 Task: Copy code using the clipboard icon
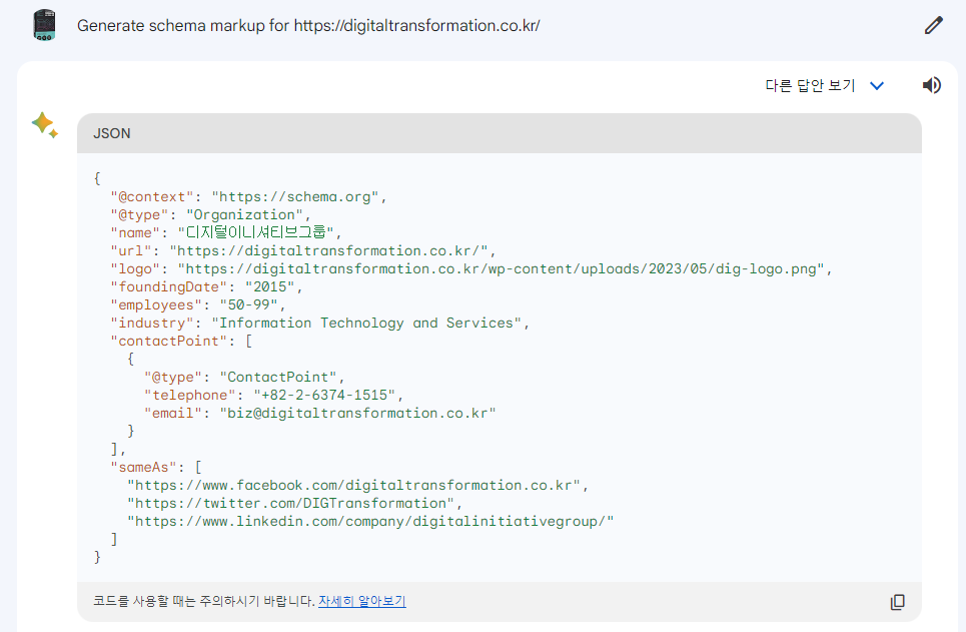pyautogui.click(x=898, y=602)
